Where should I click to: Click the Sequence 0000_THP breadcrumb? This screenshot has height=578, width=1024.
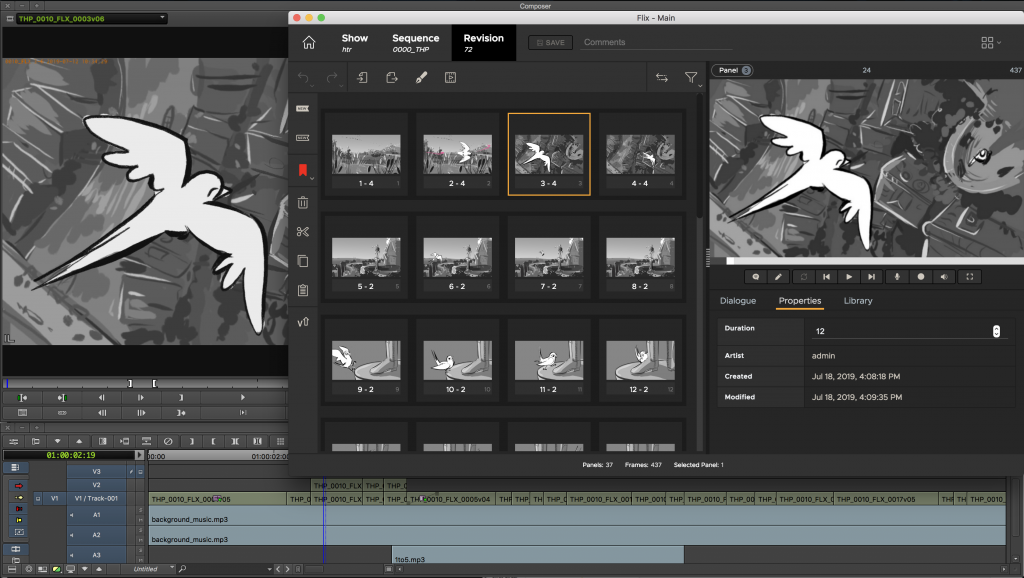point(415,43)
